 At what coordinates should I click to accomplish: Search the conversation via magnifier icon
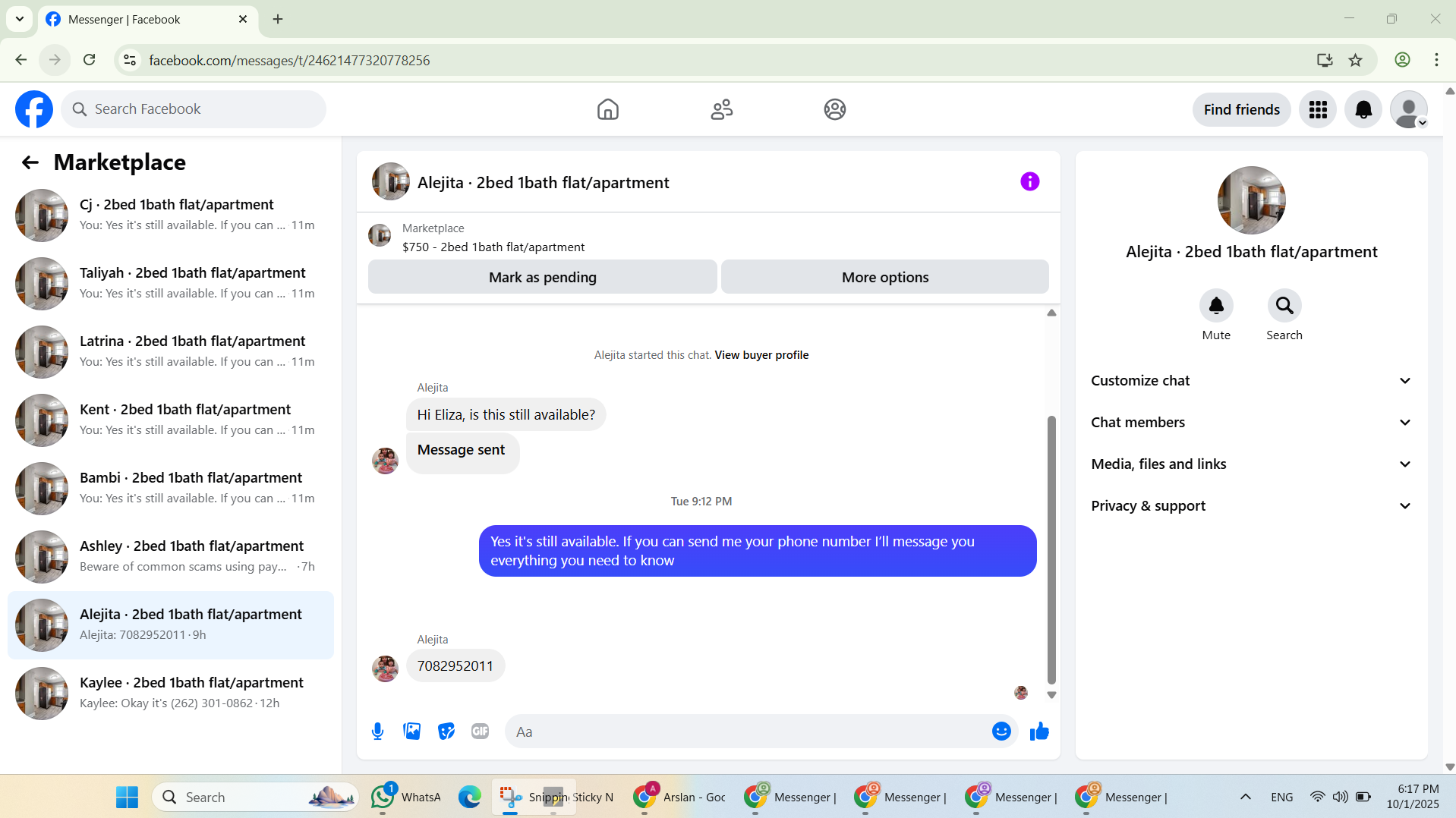click(x=1284, y=306)
